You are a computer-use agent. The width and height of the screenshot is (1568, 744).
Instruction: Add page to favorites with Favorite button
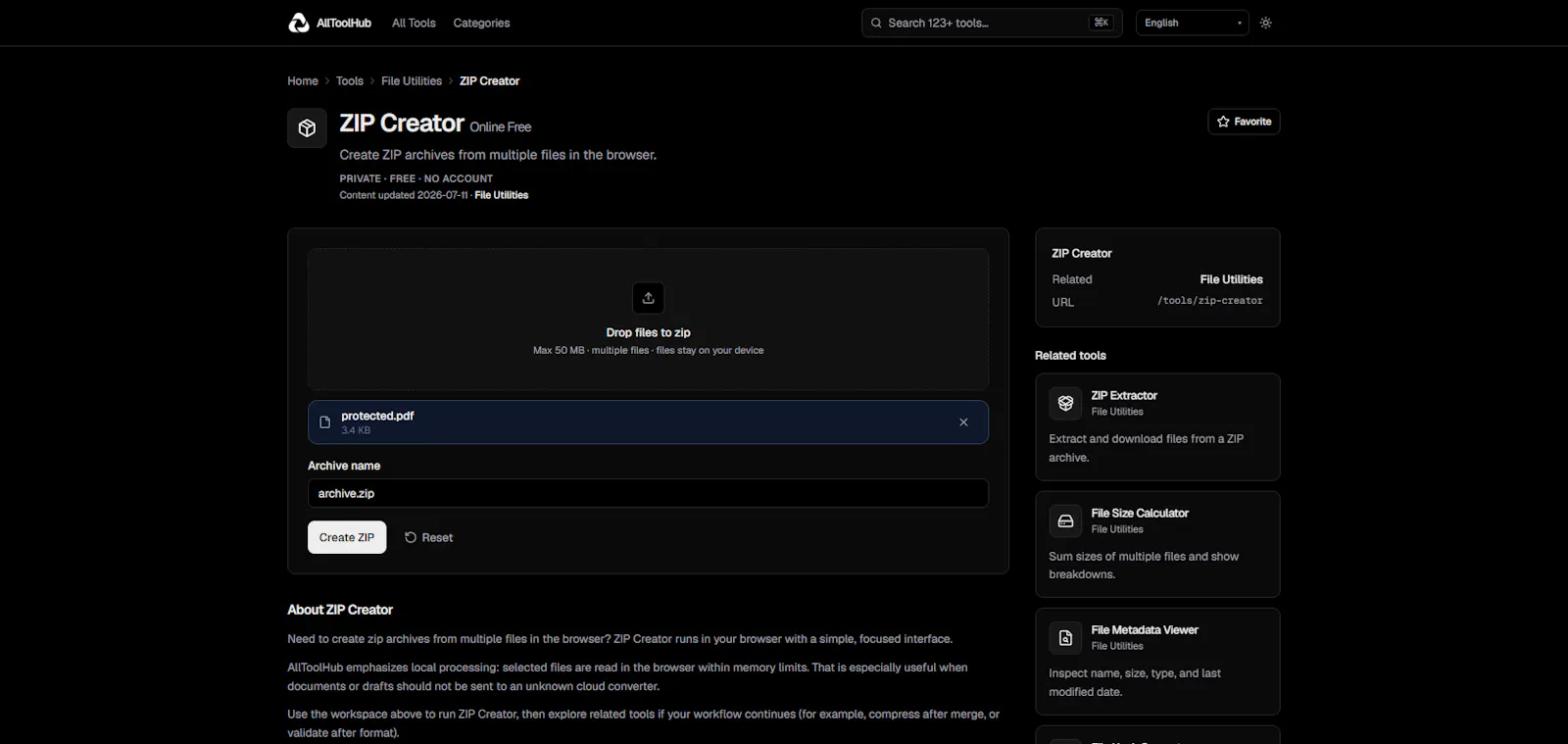[1244, 122]
